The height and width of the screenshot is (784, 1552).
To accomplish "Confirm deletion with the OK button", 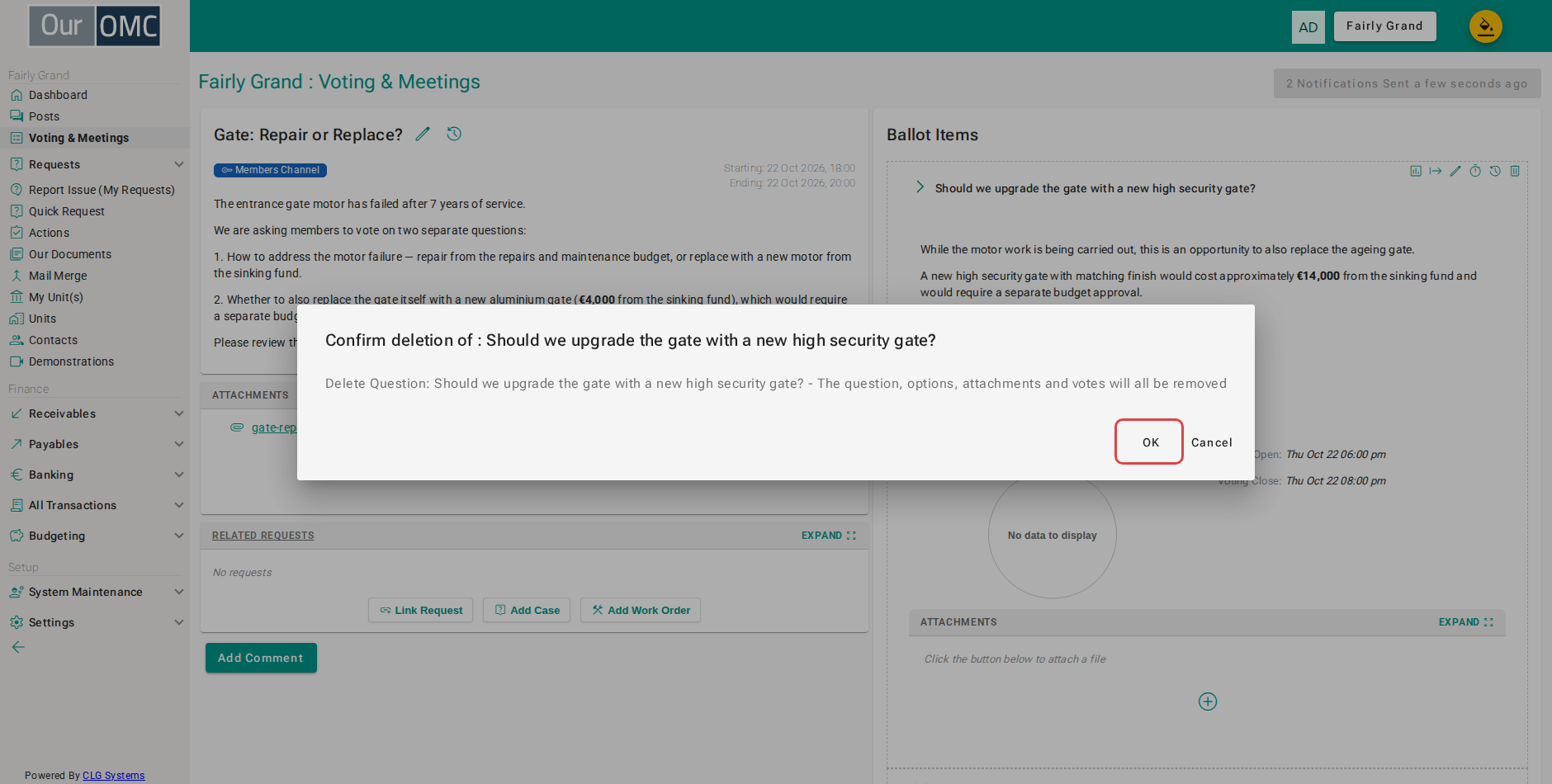I will click(x=1149, y=442).
